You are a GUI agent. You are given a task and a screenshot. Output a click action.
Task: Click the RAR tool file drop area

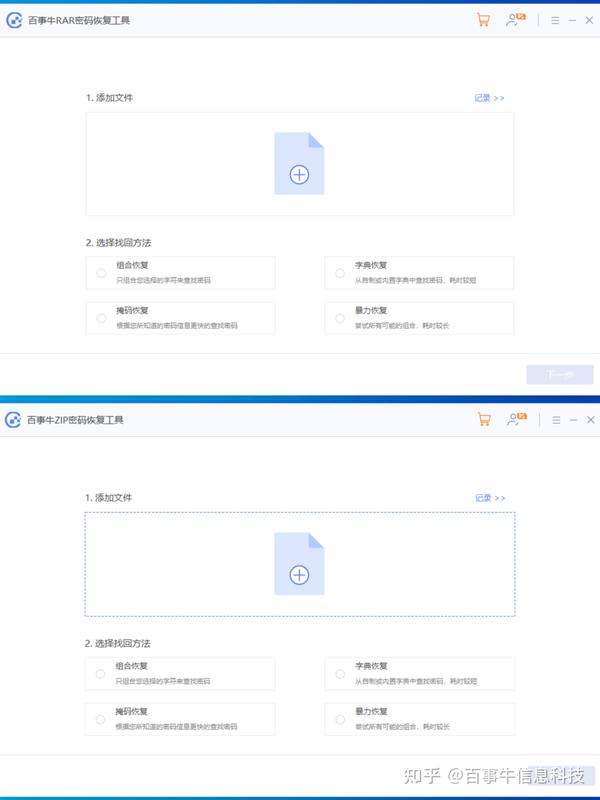299,164
